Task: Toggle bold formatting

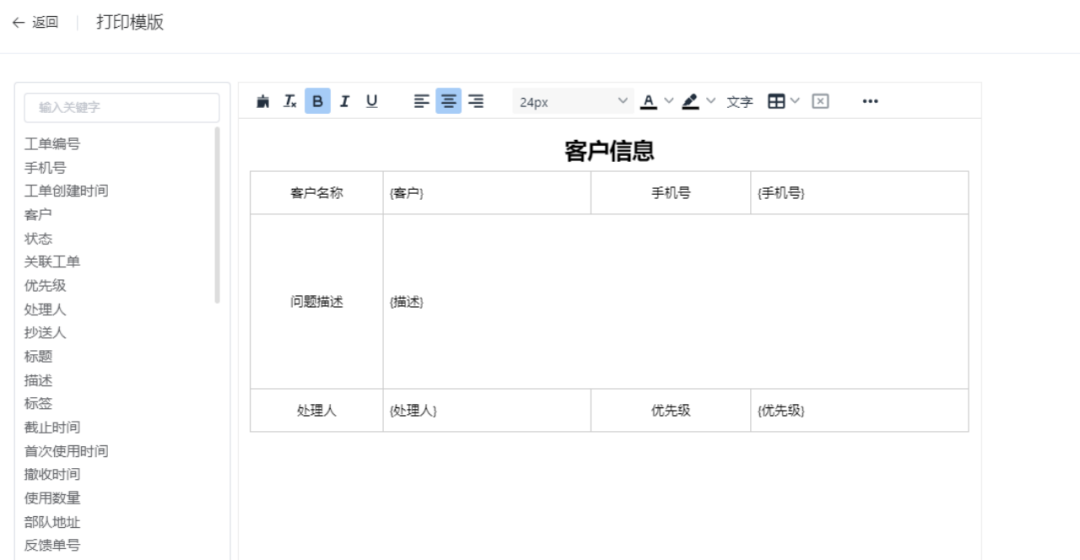Action: [318, 101]
